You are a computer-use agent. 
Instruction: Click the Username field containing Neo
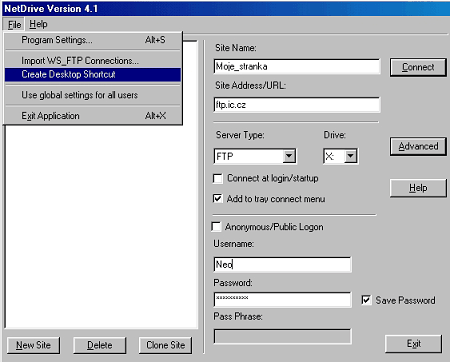tap(282, 265)
